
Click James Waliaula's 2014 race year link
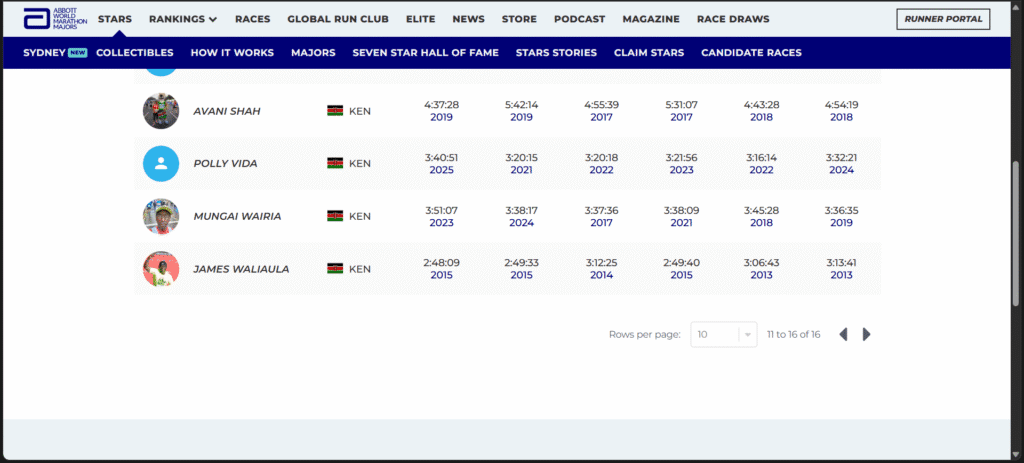[x=601, y=275]
